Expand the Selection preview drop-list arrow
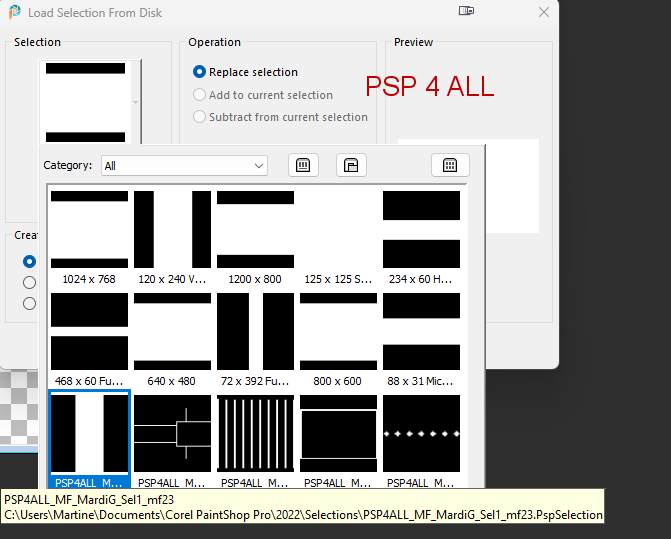Viewport: 671px width, 539px height. pos(136,102)
